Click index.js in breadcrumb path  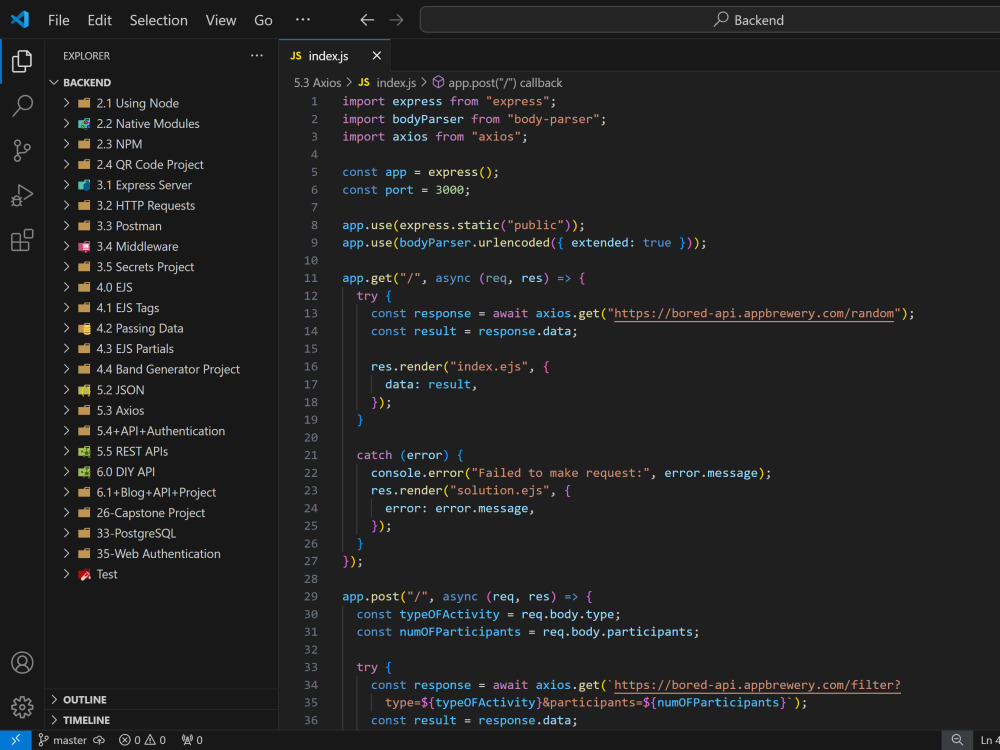click(396, 82)
